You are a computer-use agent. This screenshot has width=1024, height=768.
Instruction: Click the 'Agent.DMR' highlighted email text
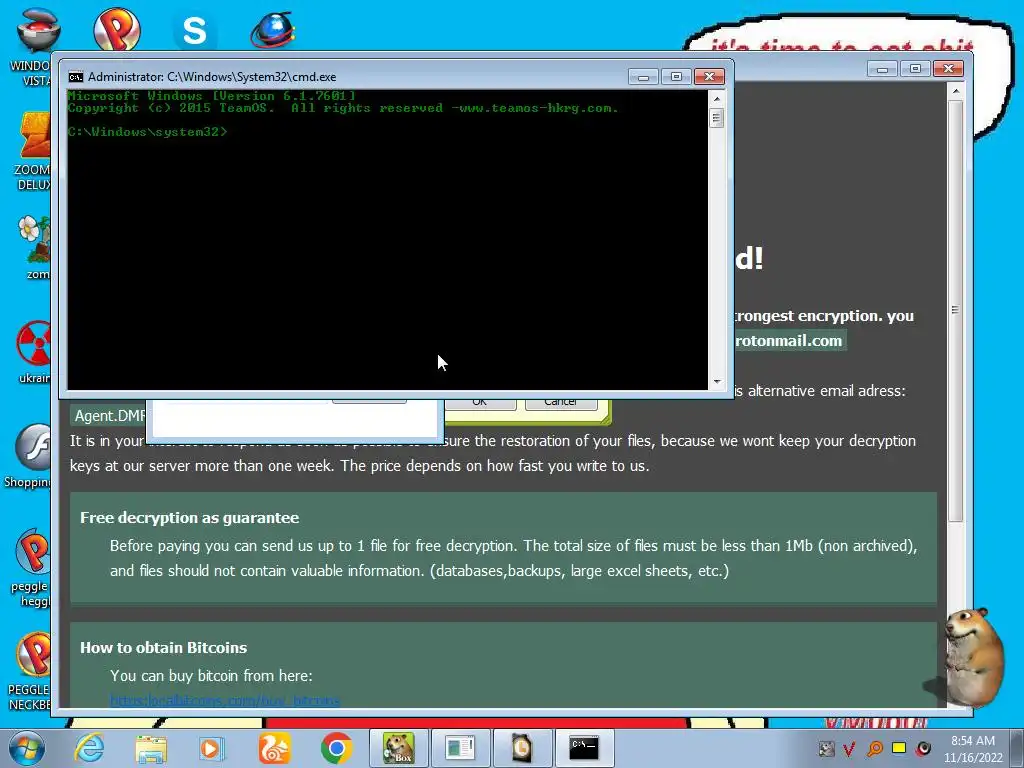click(x=108, y=416)
